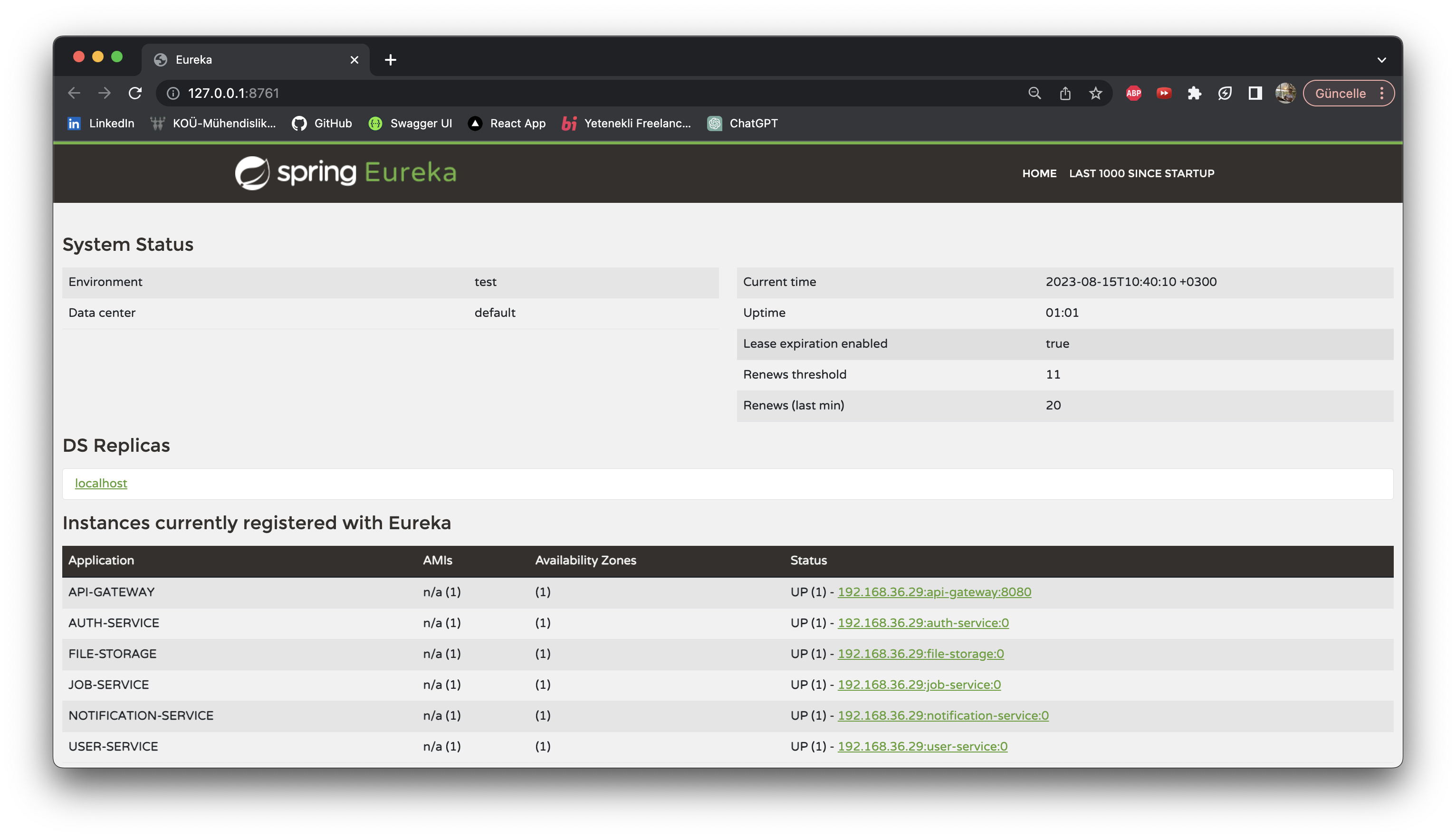This screenshot has height=838, width=1456.
Task: Click the back navigation arrow
Action: (x=74, y=93)
